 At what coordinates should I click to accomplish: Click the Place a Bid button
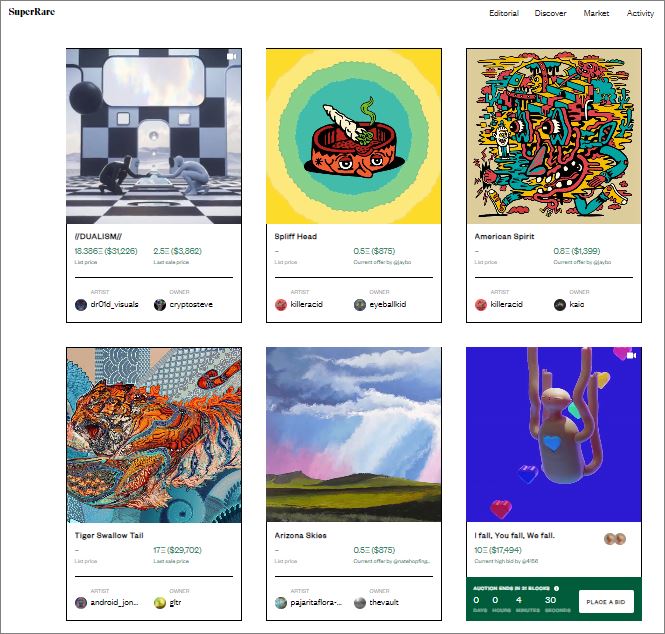pos(606,601)
